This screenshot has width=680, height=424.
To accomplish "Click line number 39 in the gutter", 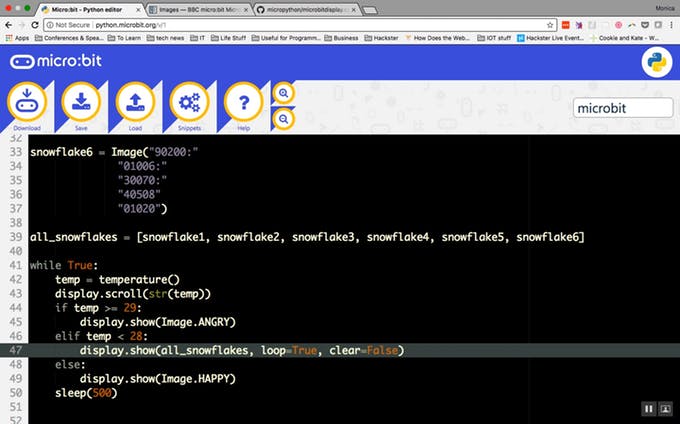I will coord(16,237).
